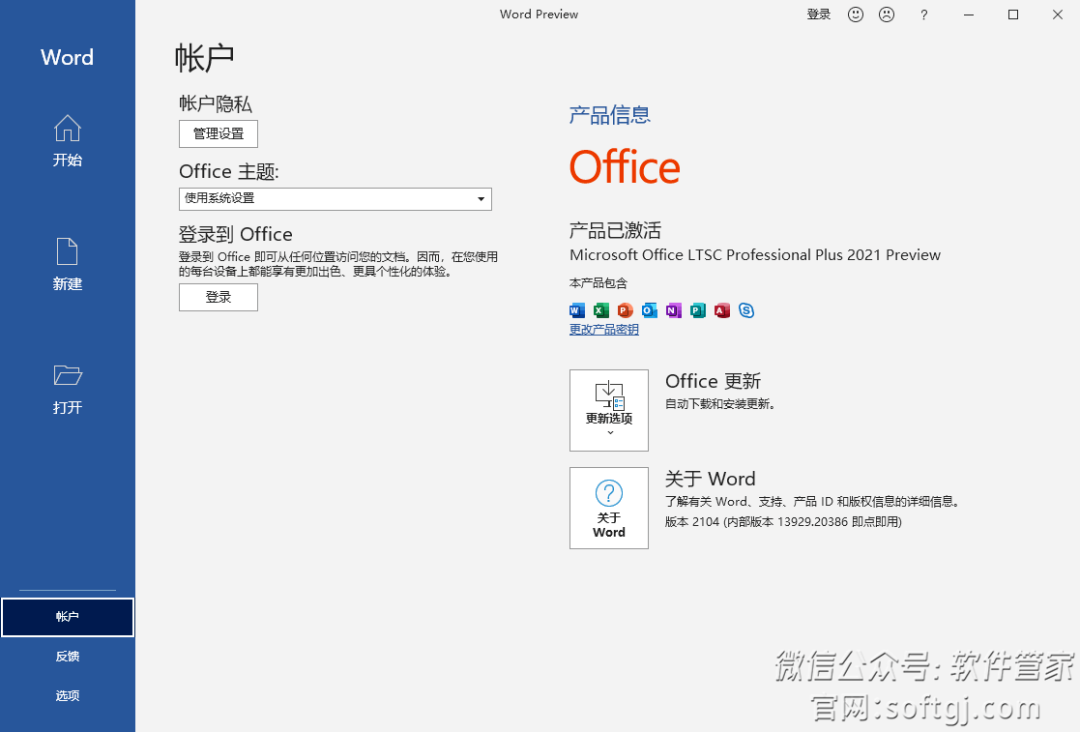Click the smiley feedback icon at top
This screenshot has height=732, width=1080.
coord(855,14)
